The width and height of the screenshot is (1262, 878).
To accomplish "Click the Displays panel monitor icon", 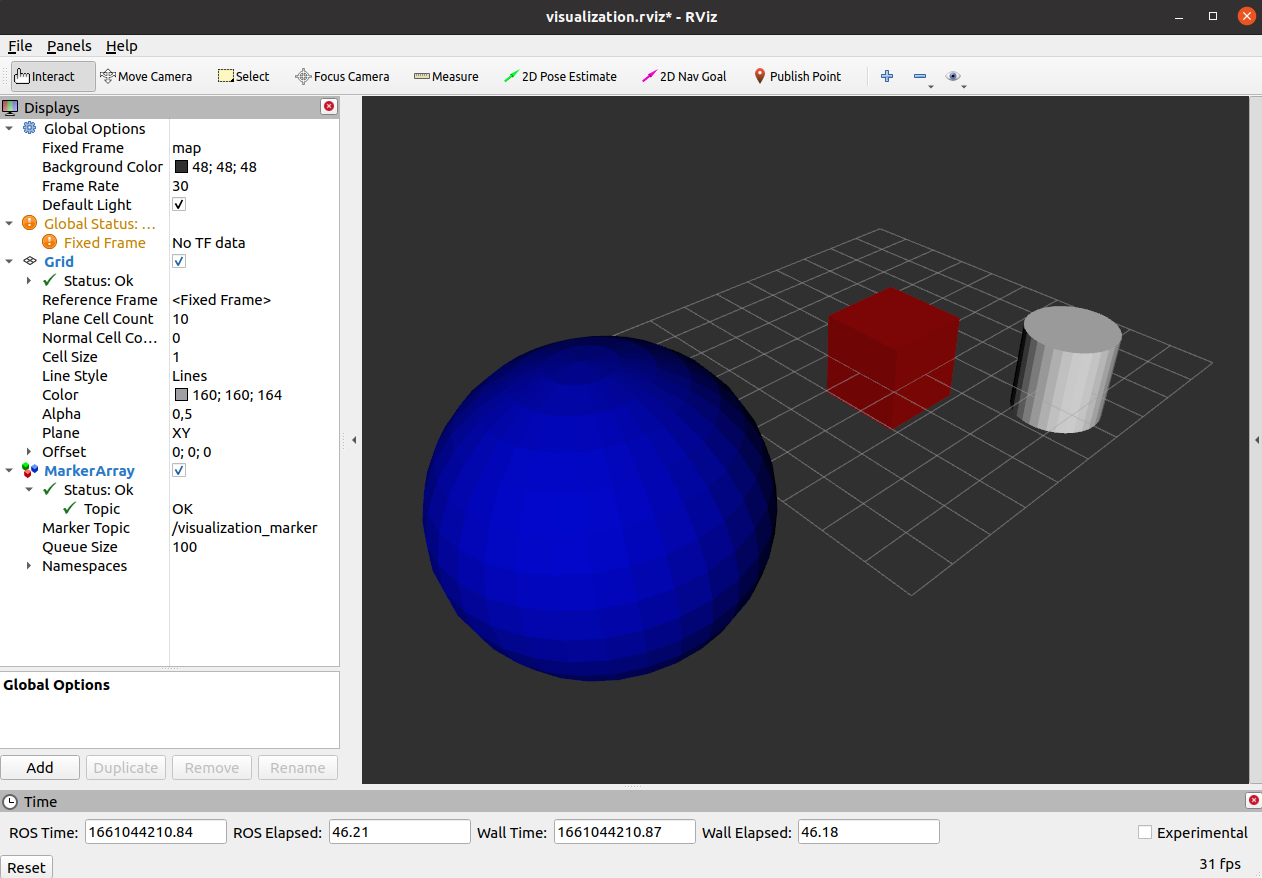I will coord(10,107).
